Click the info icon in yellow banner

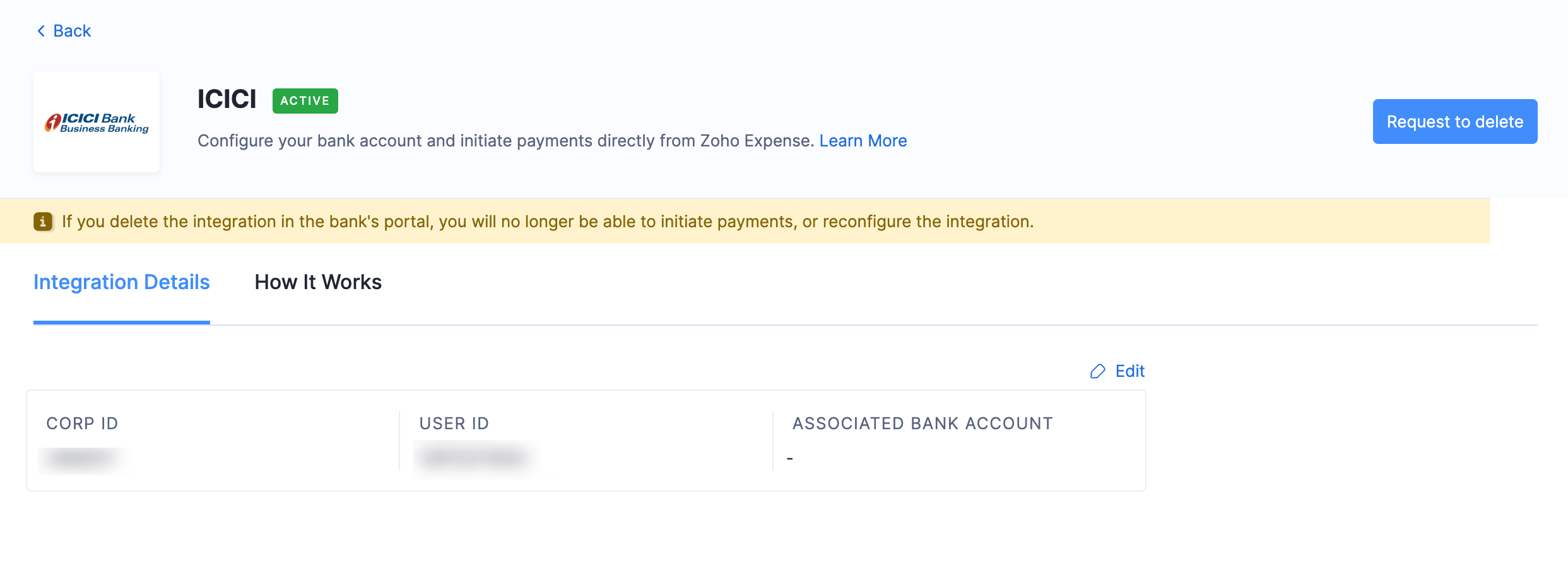[43, 222]
